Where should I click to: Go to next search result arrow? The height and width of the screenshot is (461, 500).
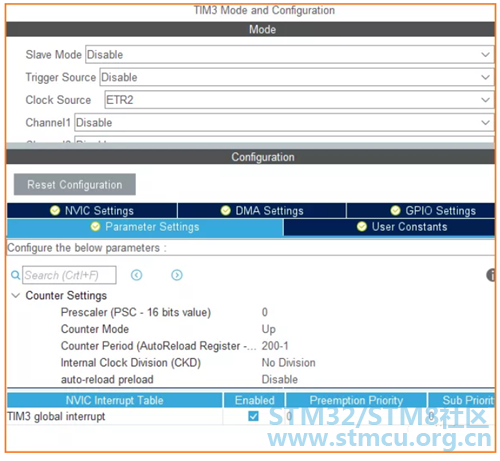coord(177,275)
